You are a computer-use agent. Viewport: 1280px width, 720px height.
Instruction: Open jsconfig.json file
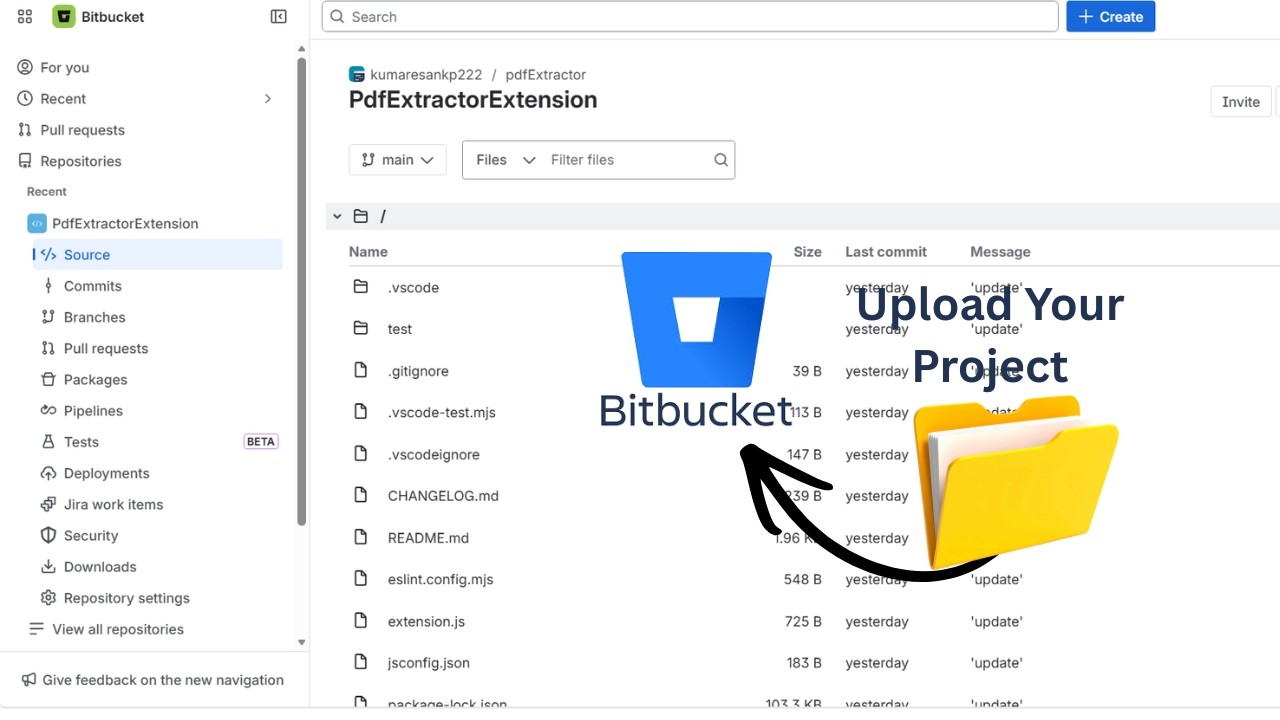[428, 663]
